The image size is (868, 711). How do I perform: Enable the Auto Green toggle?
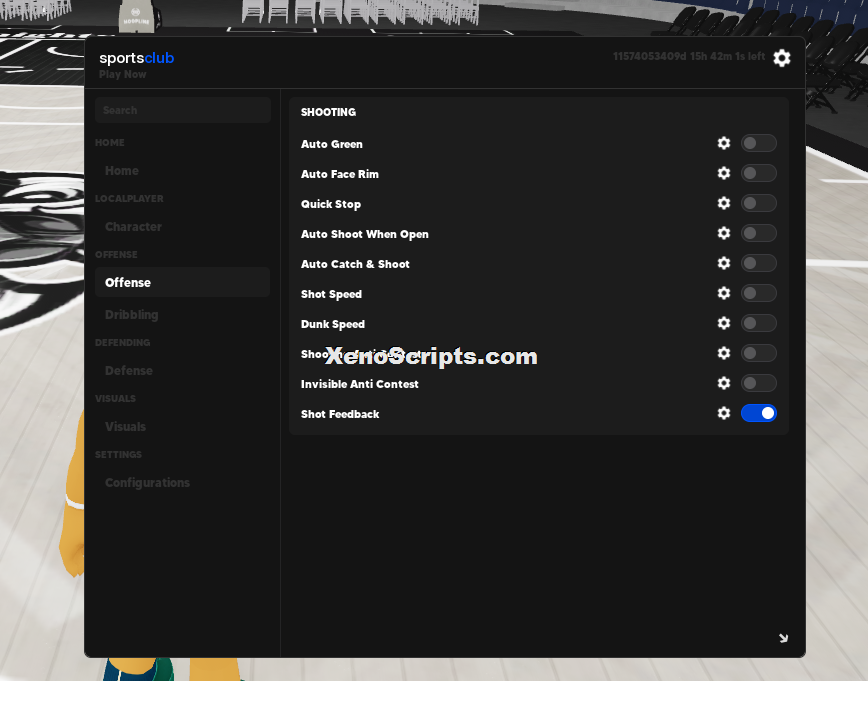click(758, 143)
